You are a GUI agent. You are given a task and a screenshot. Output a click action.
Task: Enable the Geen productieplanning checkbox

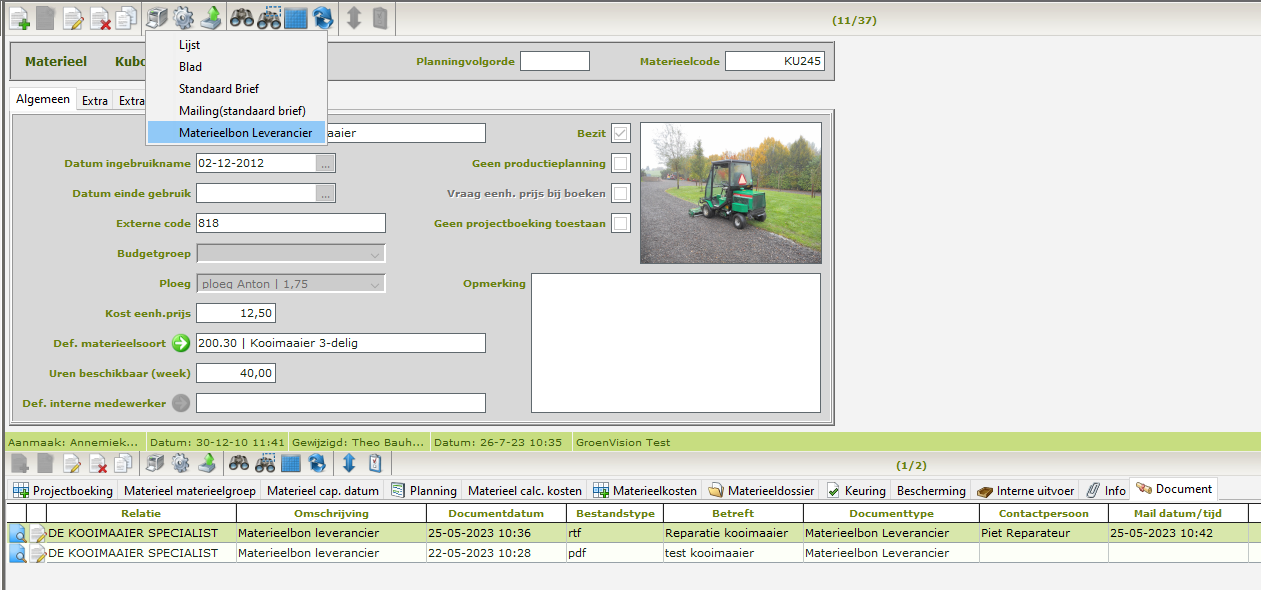pyautogui.click(x=621, y=163)
